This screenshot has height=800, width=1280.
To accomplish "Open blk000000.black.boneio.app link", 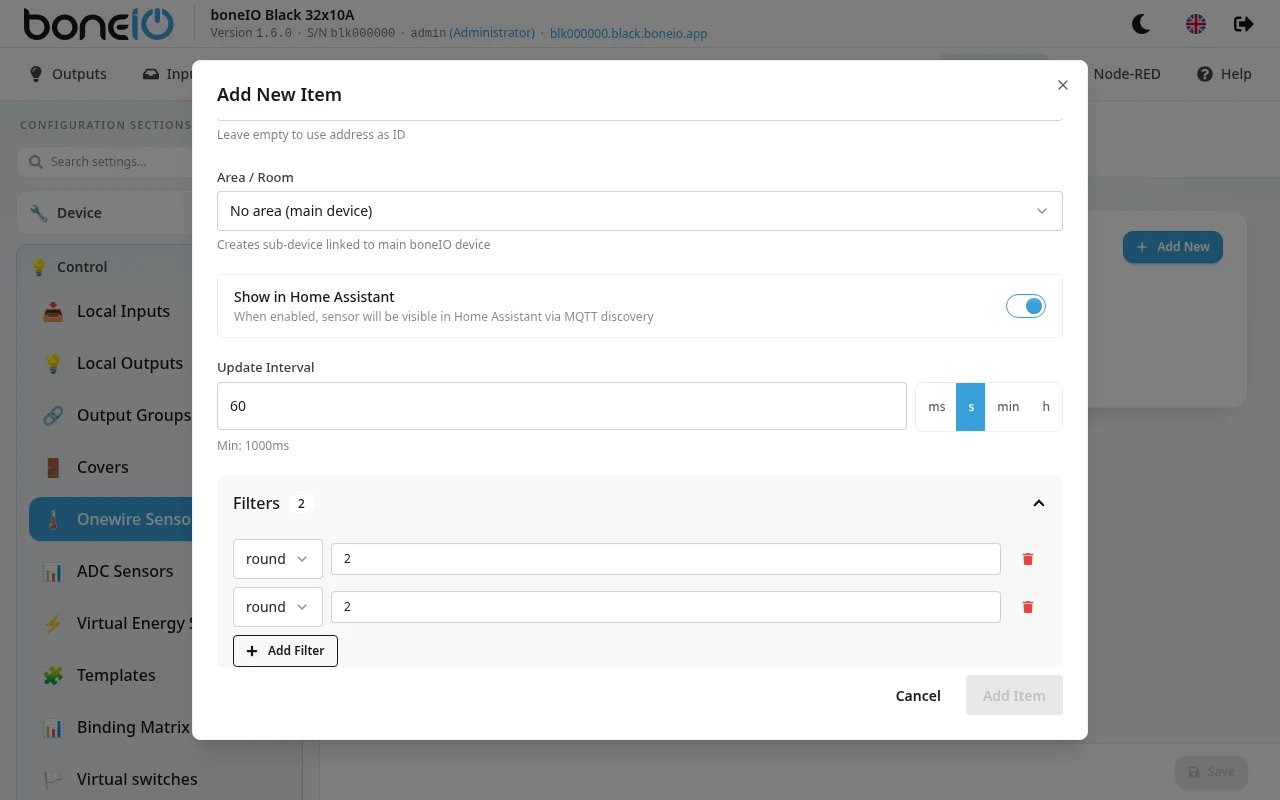I will [629, 33].
